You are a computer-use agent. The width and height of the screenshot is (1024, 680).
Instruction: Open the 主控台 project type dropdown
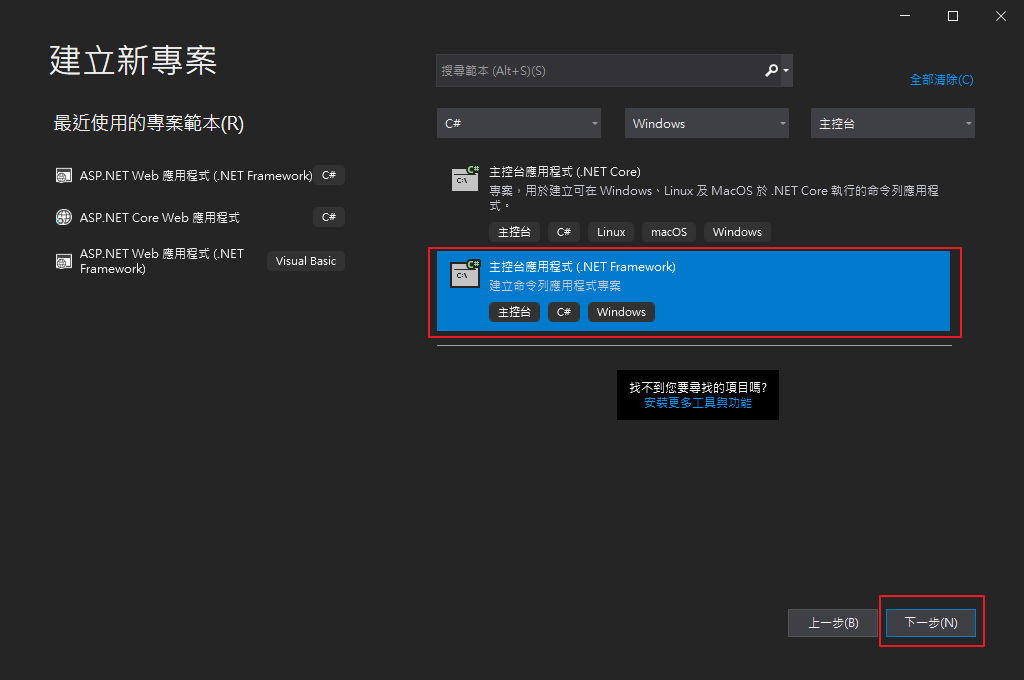point(891,122)
